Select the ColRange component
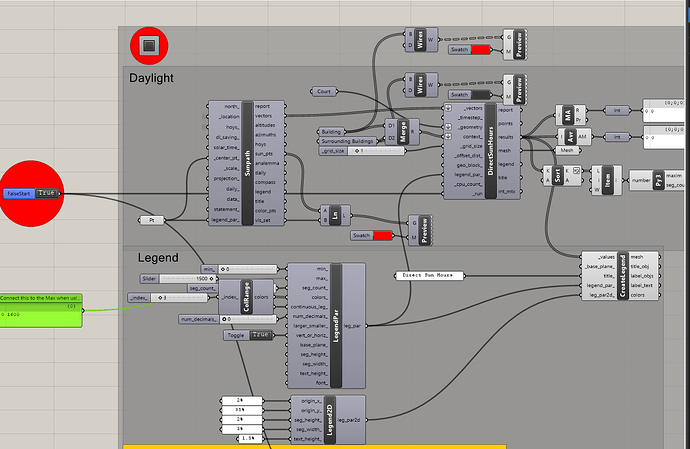The height and width of the screenshot is (449, 690). 246,297
